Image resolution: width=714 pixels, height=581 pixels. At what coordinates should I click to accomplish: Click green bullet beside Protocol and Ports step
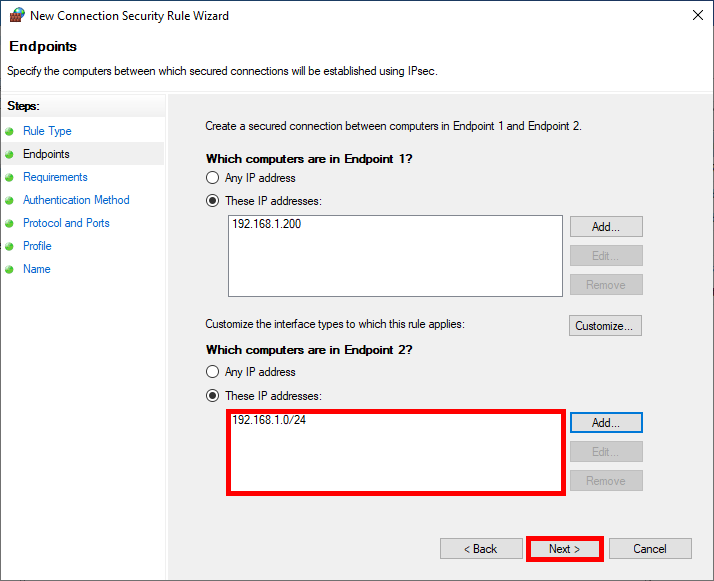click(x=10, y=224)
